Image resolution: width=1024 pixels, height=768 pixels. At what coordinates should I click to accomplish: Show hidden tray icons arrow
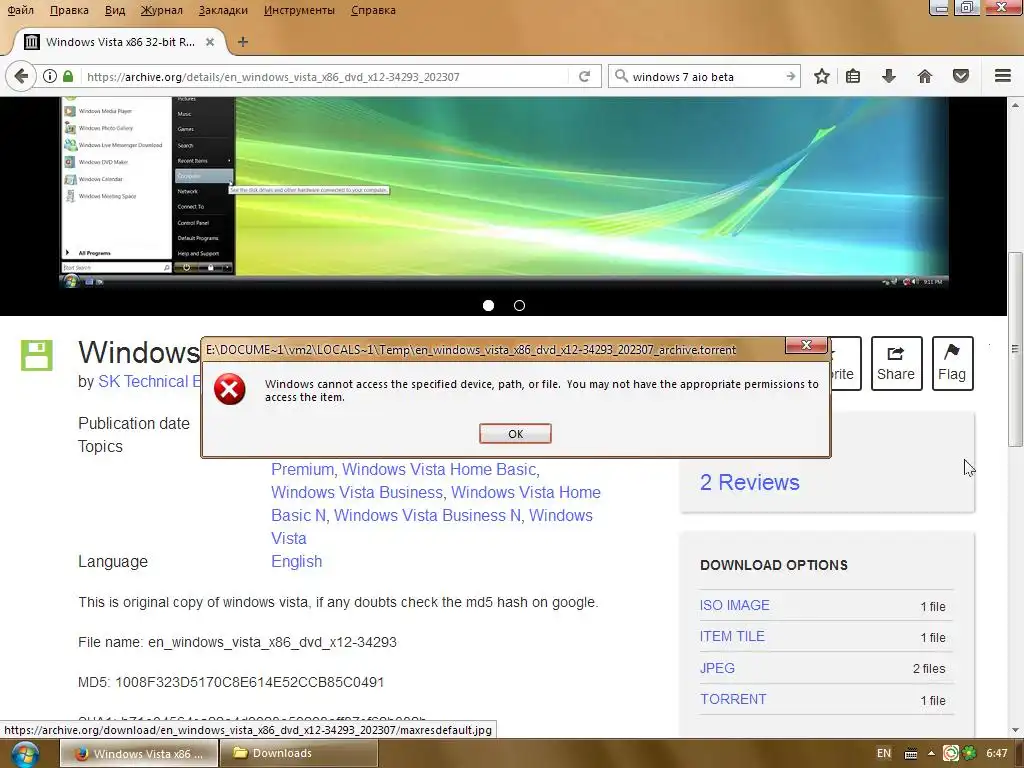[931, 754]
